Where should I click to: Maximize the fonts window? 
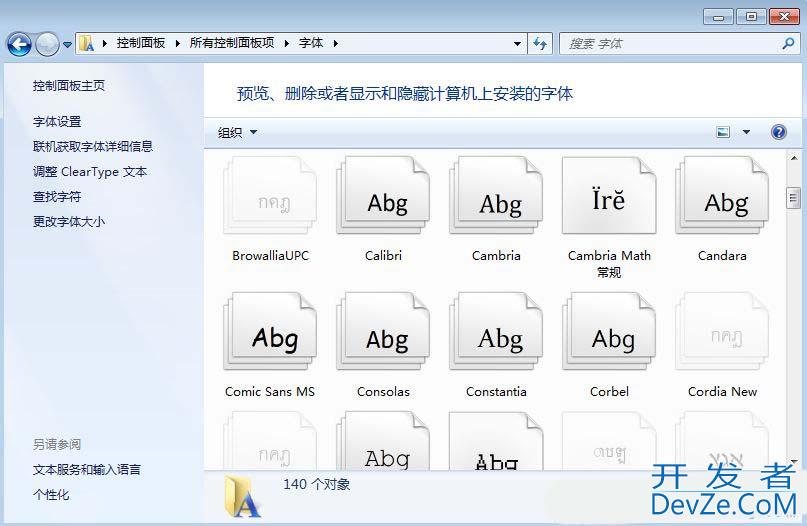click(x=751, y=17)
